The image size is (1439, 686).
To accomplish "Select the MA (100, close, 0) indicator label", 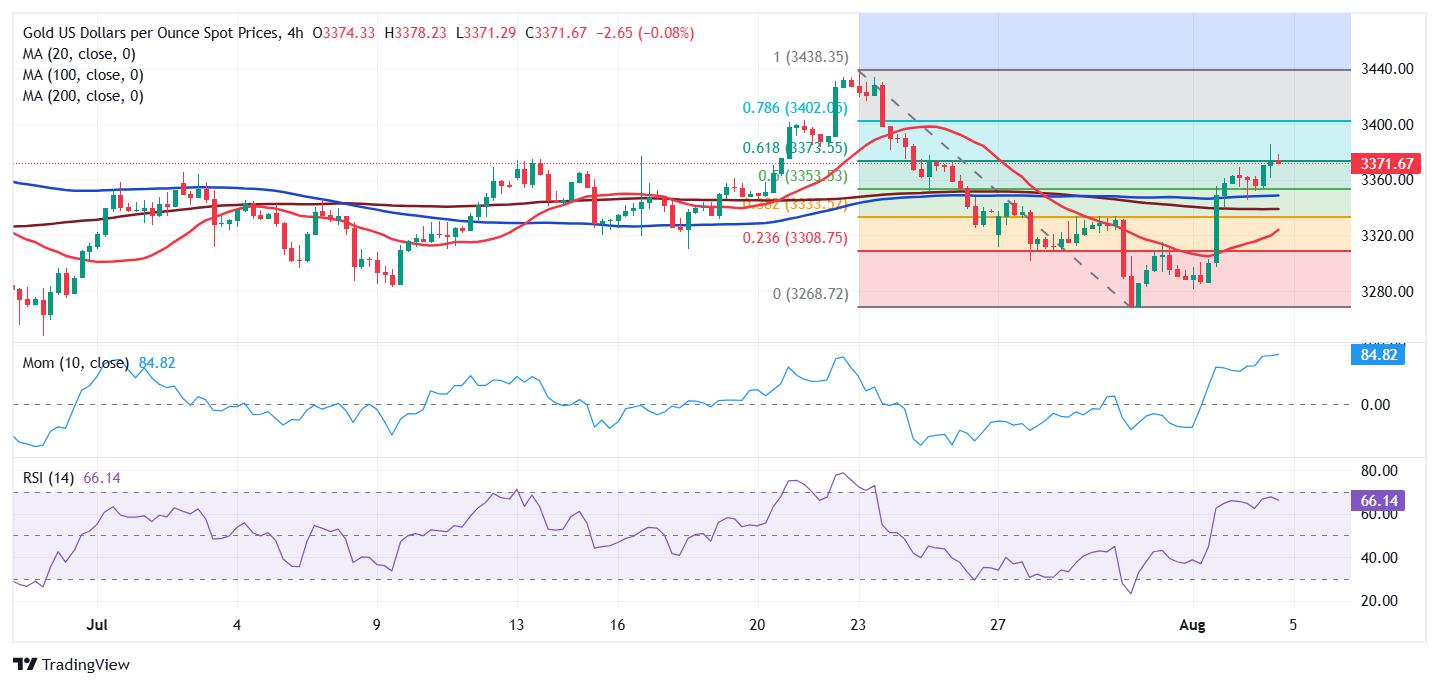I will click(x=82, y=75).
